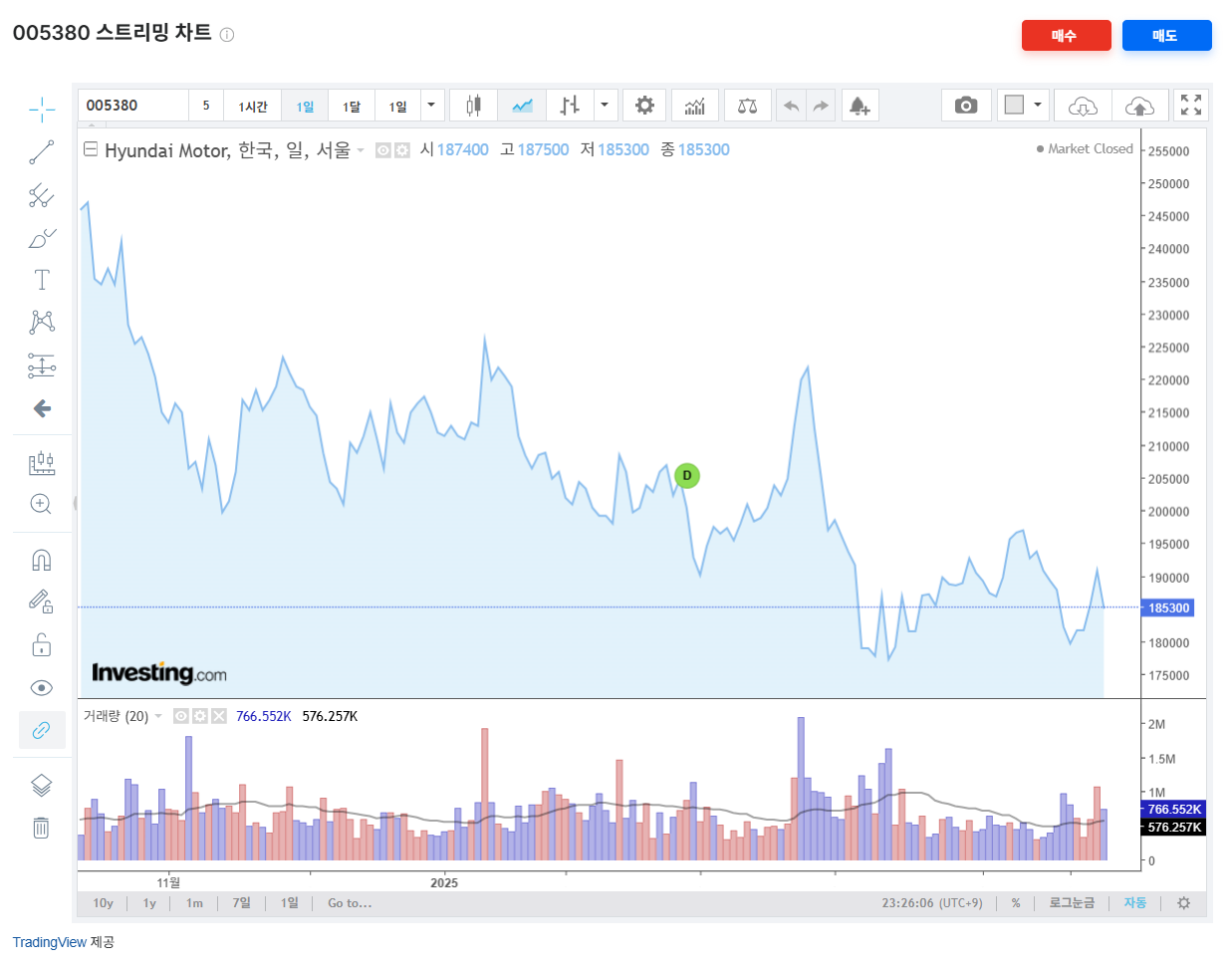This screenshot has width=1232, height=966.
Task: Click the redo arrow
Action: click(821, 106)
